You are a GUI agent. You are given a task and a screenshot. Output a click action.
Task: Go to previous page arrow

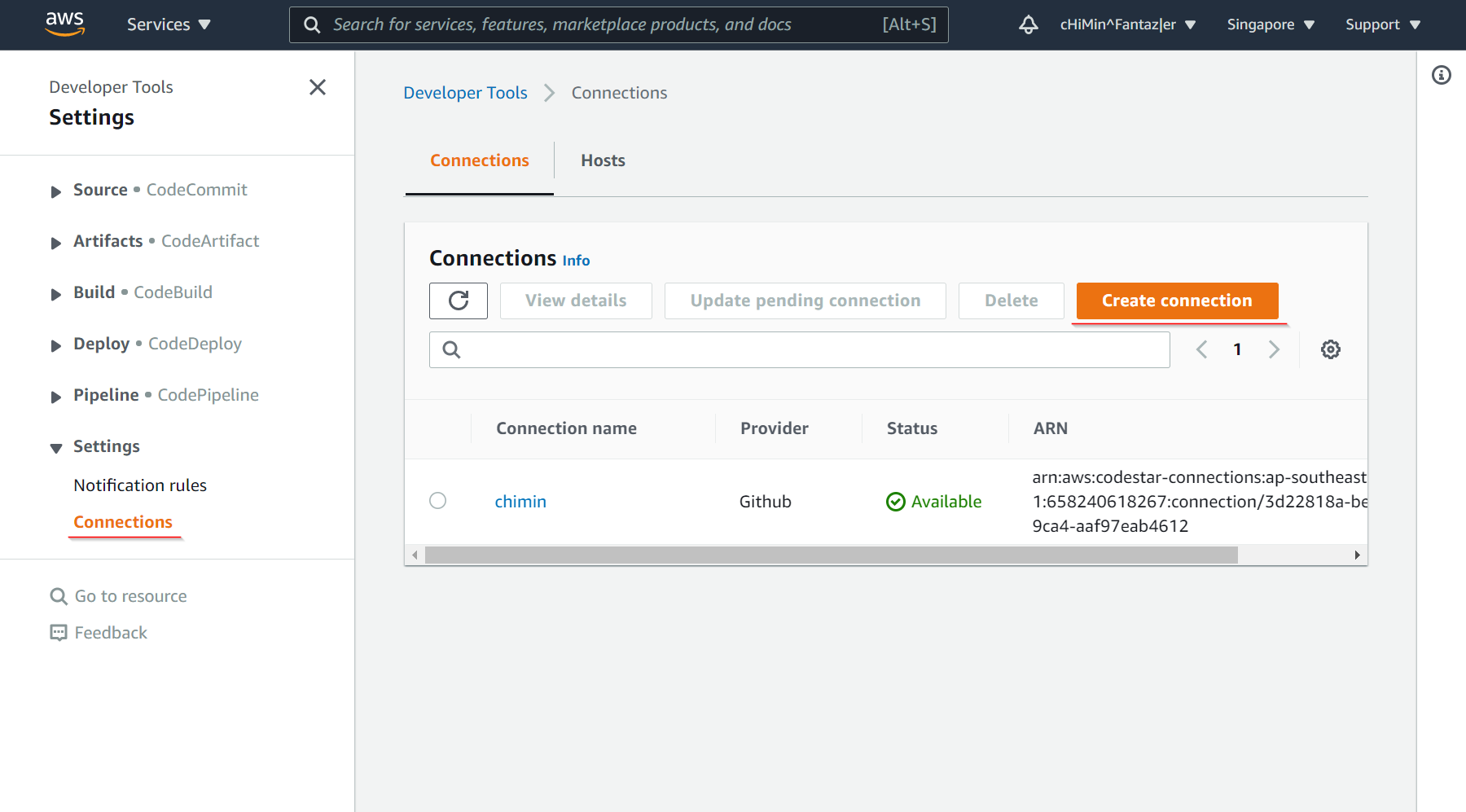[1201, 349]
